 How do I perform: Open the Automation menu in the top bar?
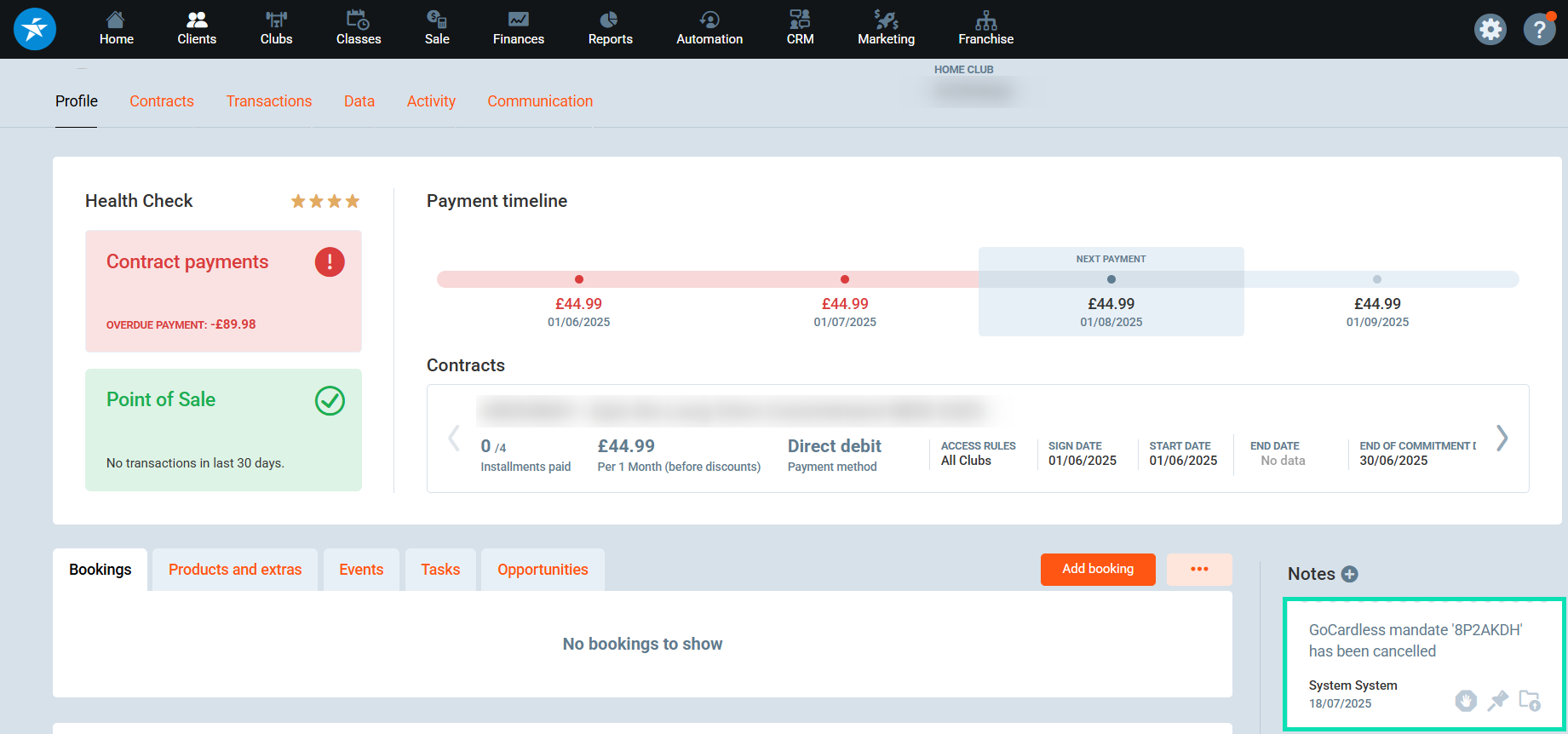(x=709, y=29)
